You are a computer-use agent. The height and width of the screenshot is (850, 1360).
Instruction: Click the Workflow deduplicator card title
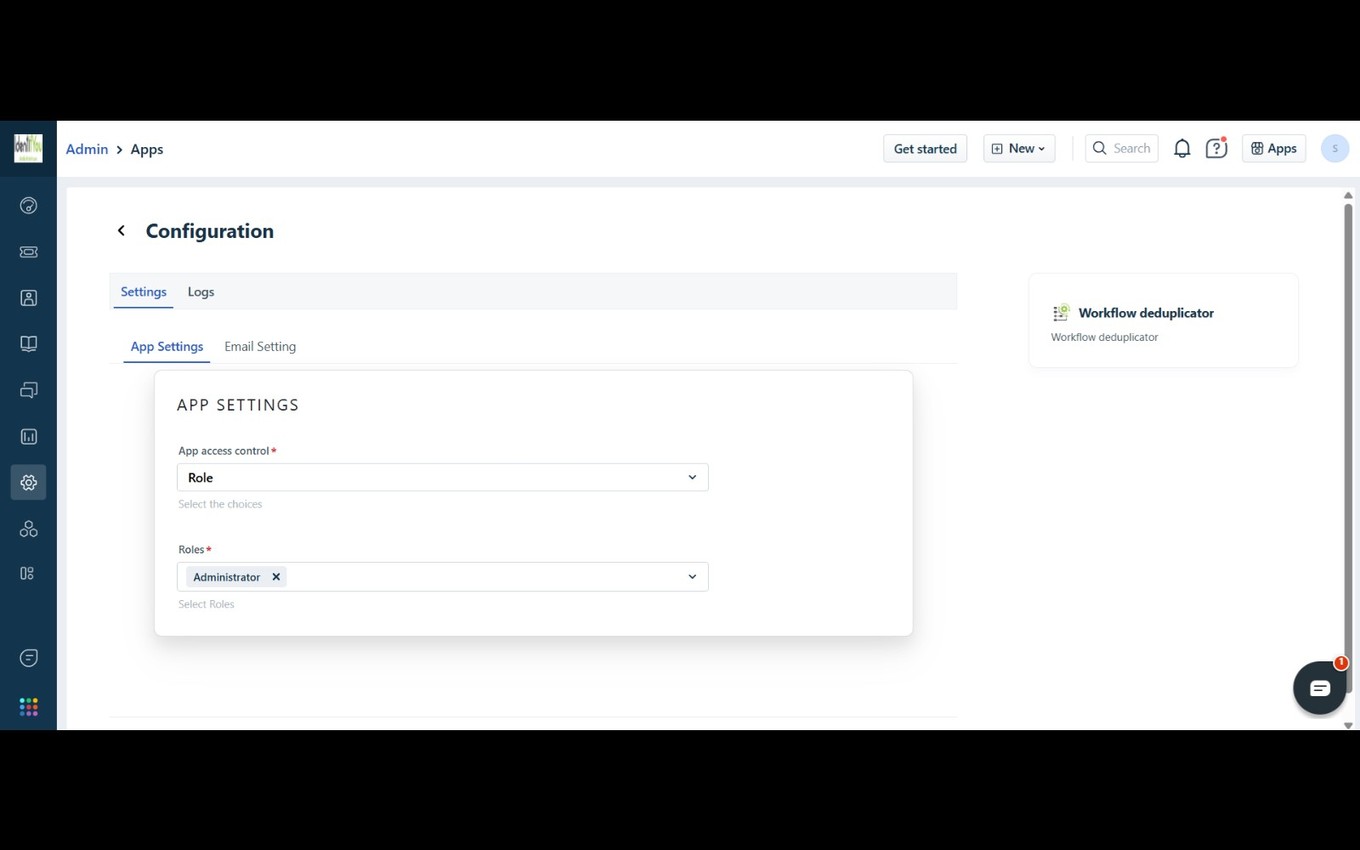pyautogui.click(x=1146, y=313)
